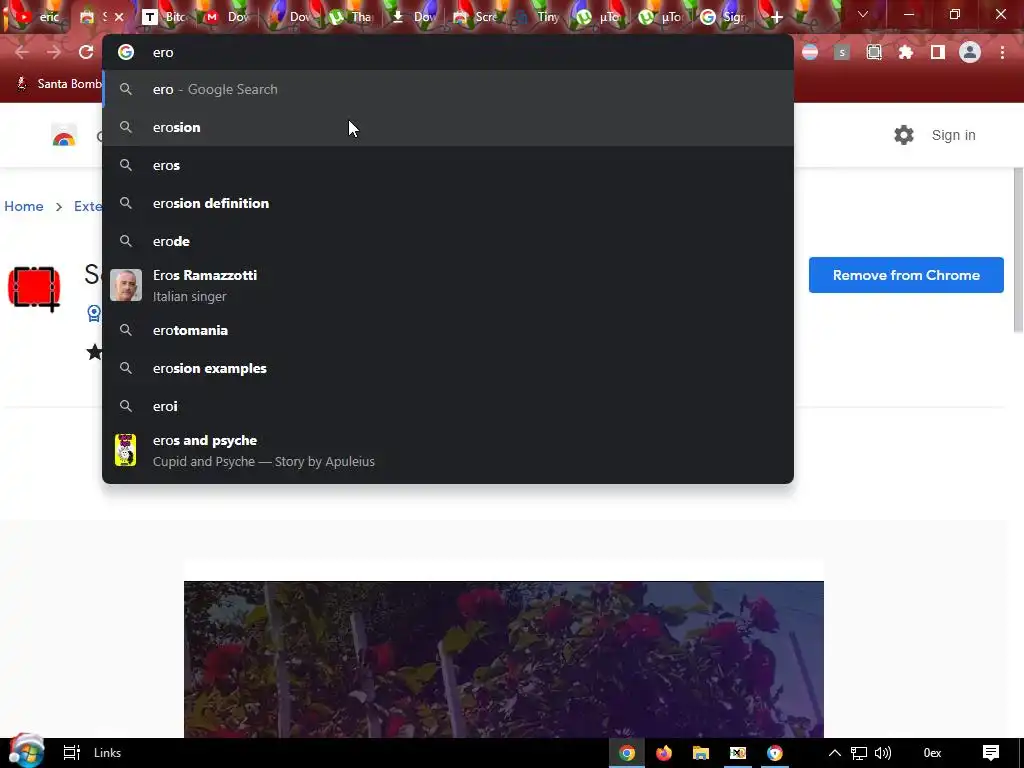Select the 'eroi' suggestion
1024x768 pixels.
coord(448,406)
